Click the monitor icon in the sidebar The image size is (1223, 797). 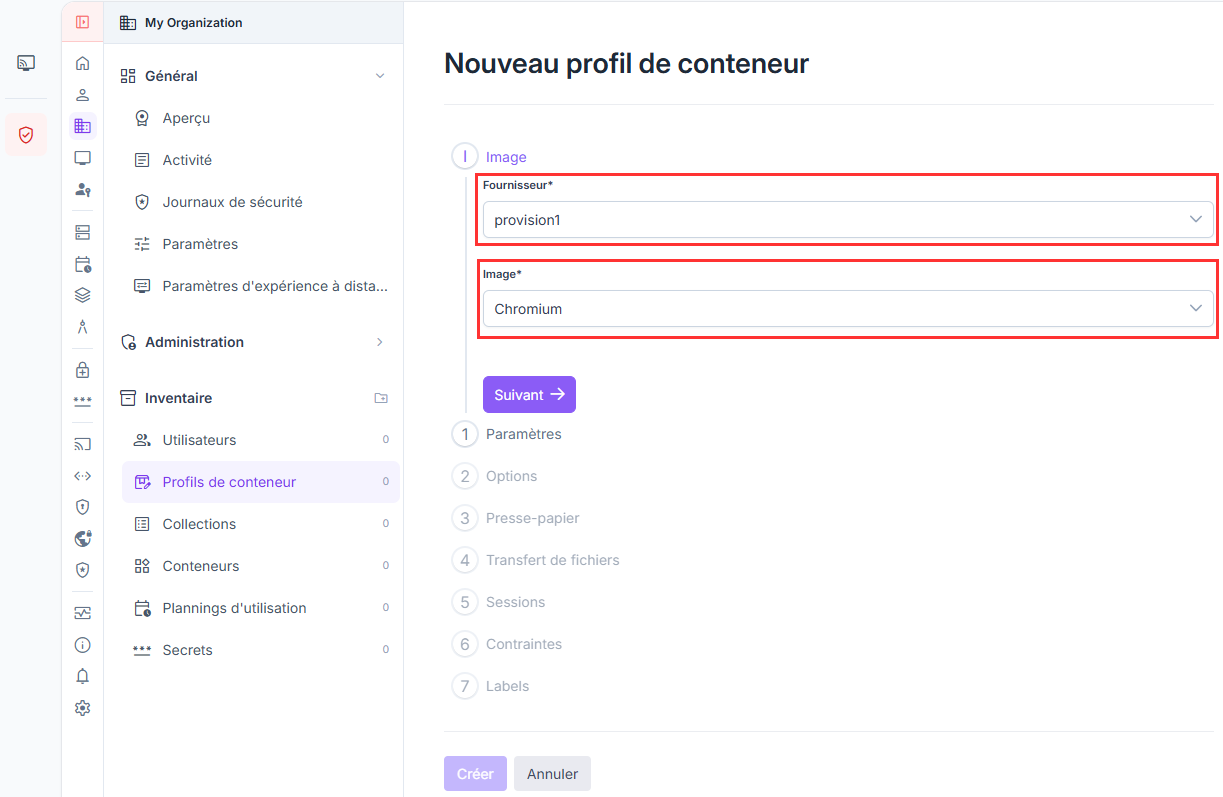point(82,158)
